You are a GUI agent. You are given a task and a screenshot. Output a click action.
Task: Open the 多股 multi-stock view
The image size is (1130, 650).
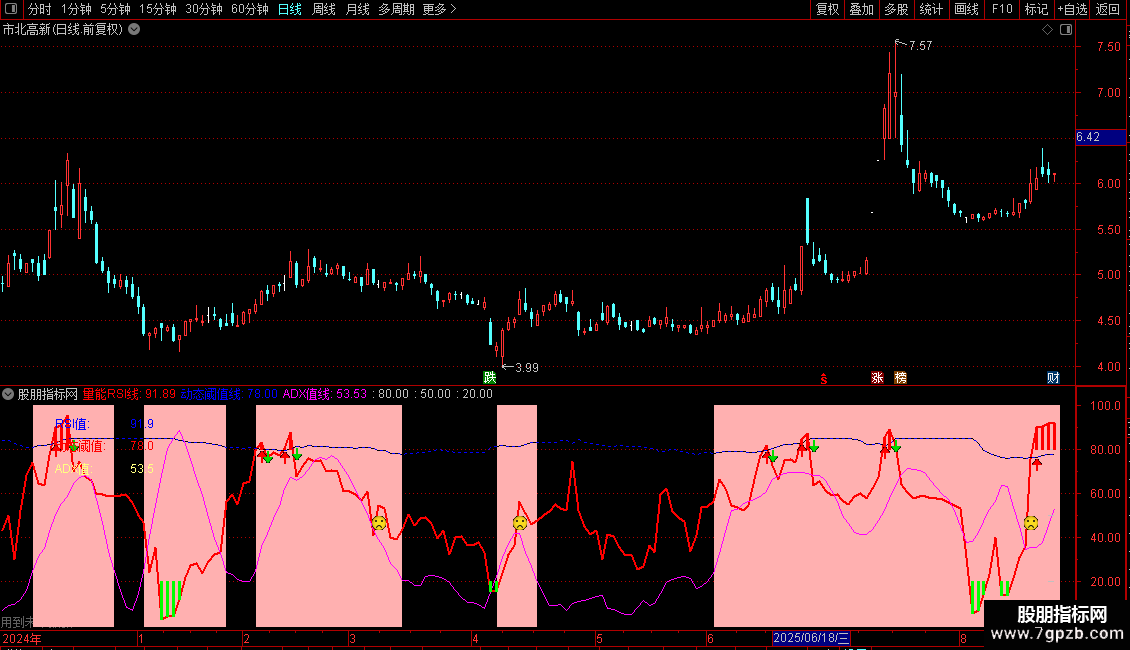(x=897, y=9)
